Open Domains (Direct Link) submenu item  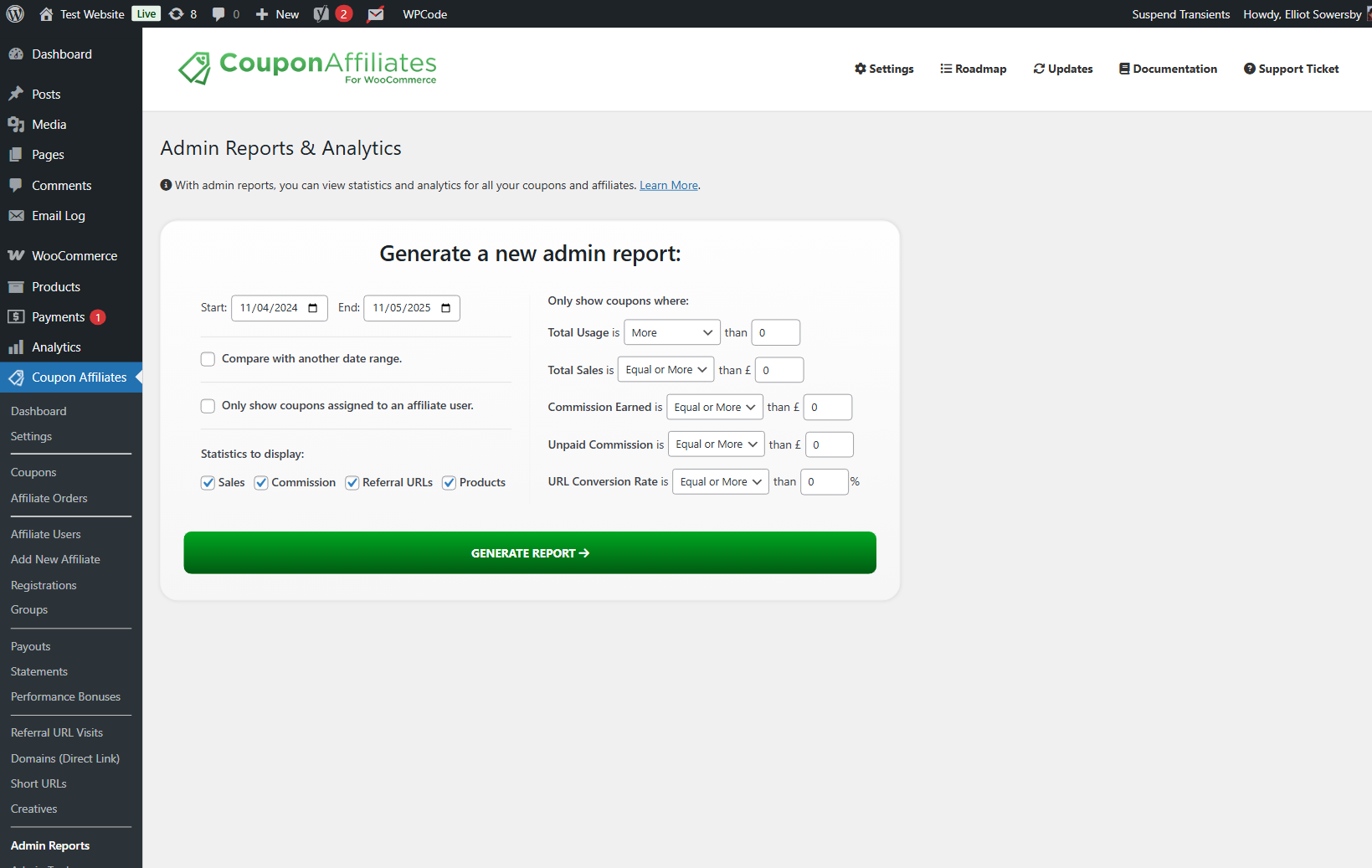pyautogui.click(x=65, y=758)
